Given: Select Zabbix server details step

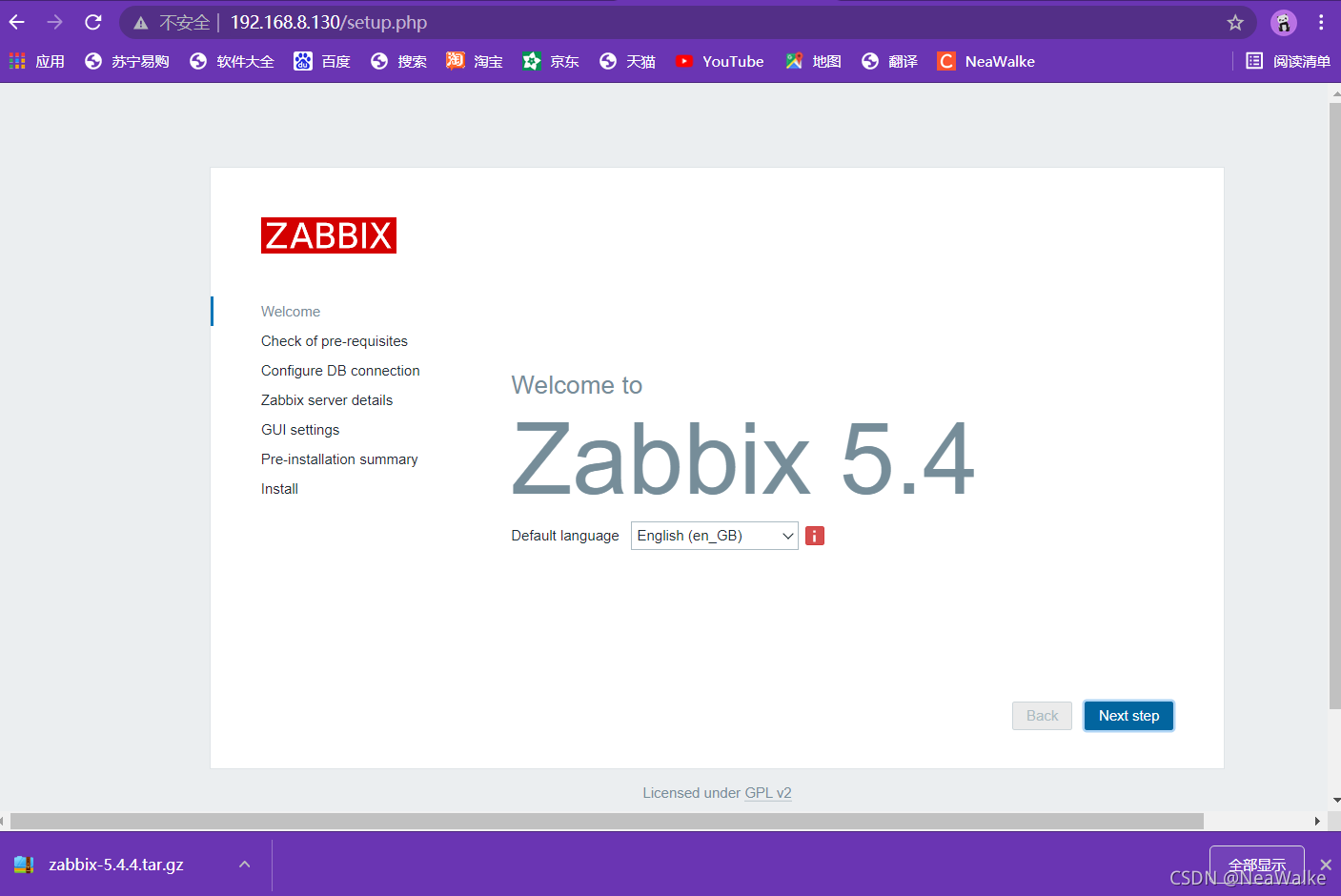Looking at the screenshot, I should tap(327, 400).
